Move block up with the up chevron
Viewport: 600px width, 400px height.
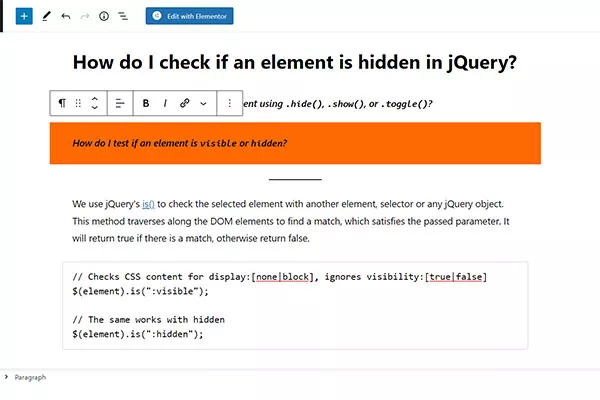[95, 99]
